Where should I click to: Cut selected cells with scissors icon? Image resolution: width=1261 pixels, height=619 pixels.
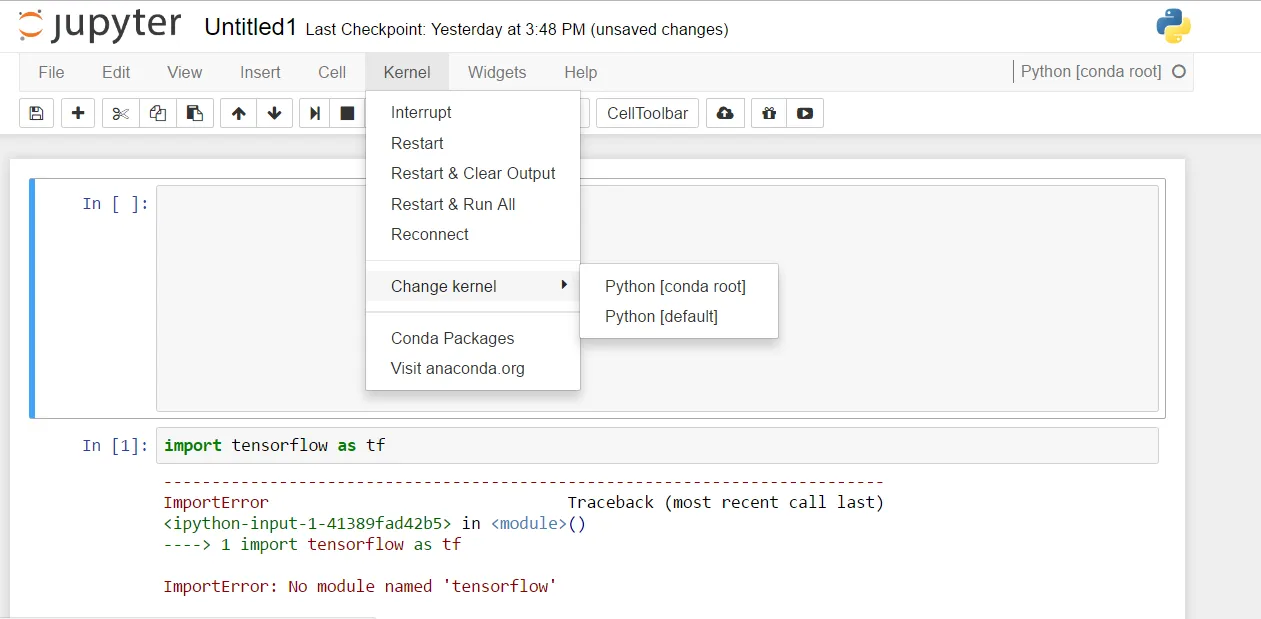pos(121,113)
